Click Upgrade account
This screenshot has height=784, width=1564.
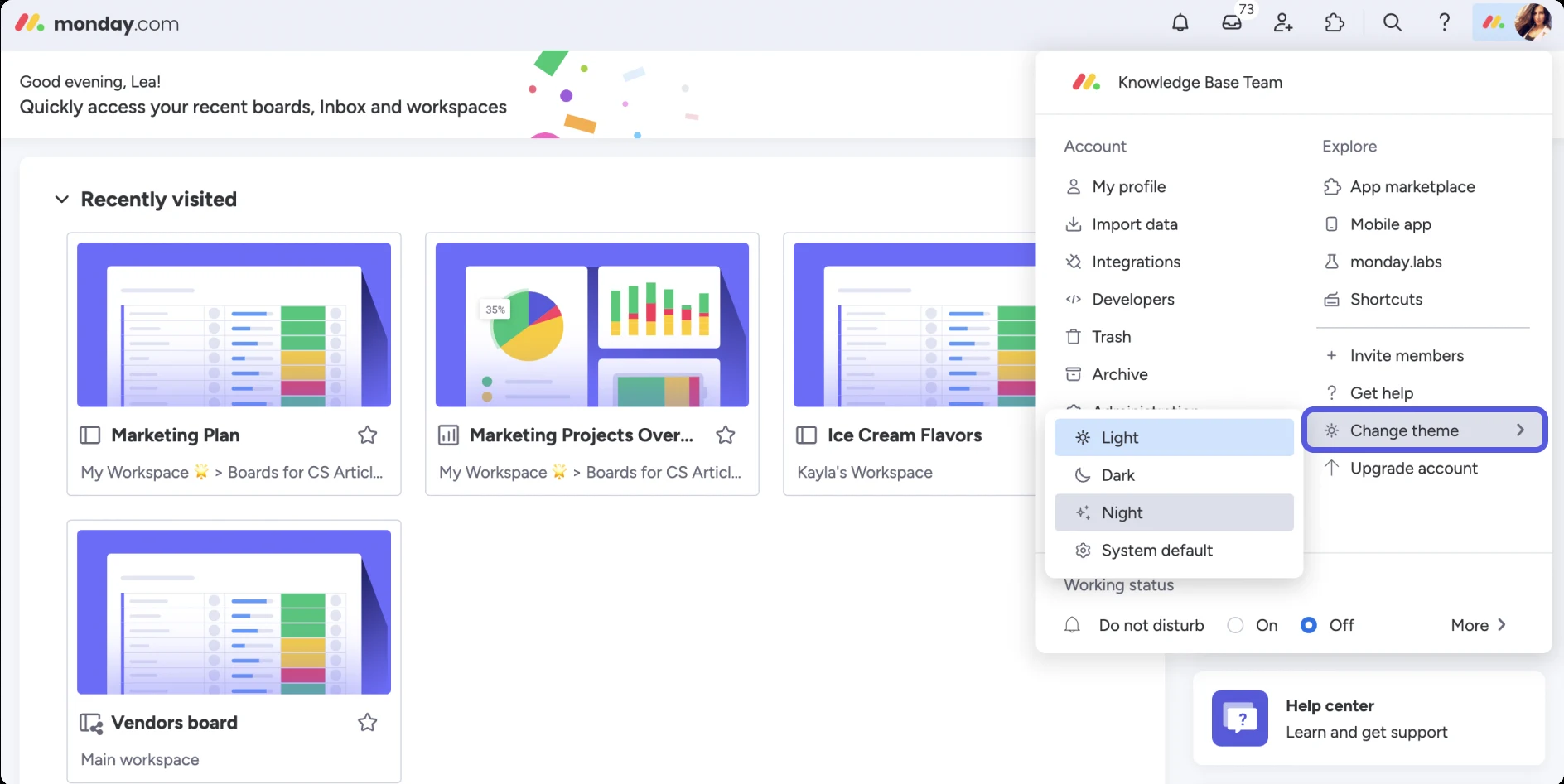[x=1401, y=468]
